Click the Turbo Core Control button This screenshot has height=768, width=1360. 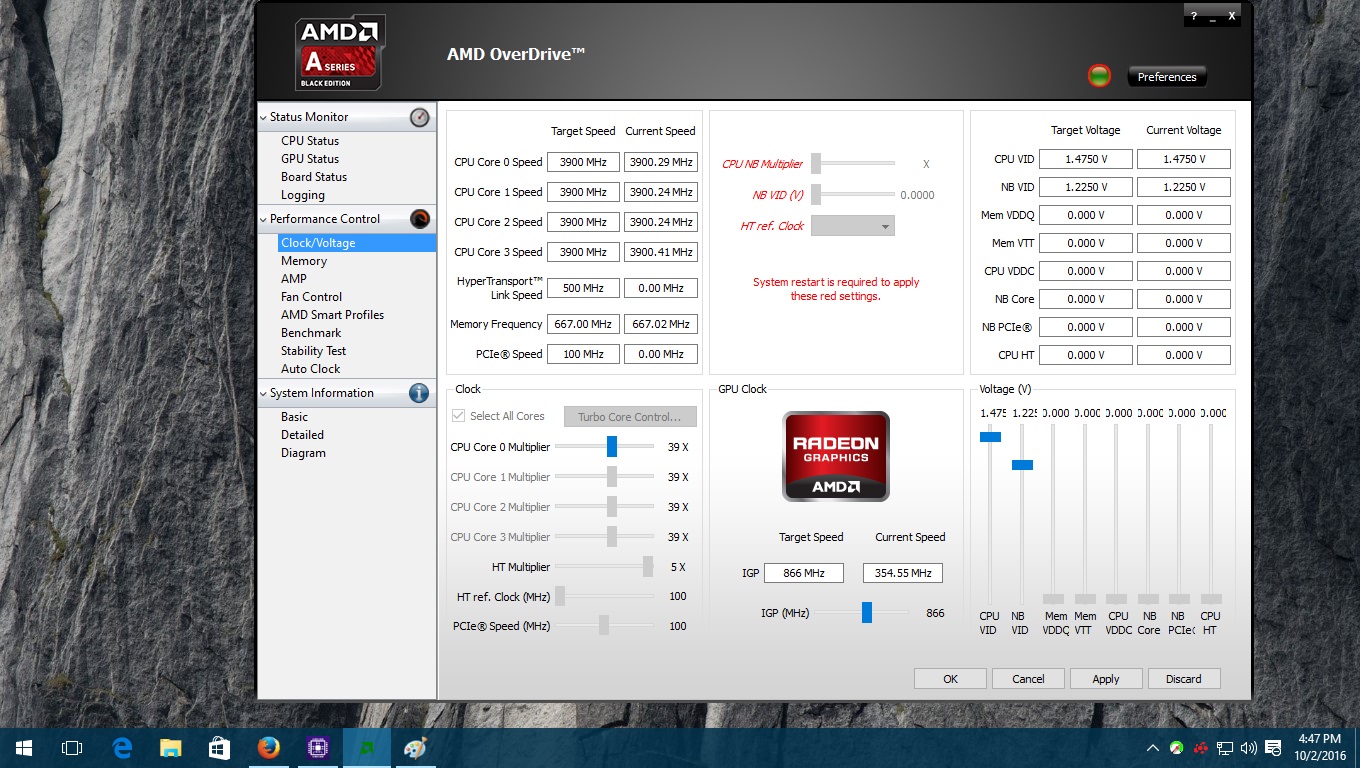(x=630, y=416)
